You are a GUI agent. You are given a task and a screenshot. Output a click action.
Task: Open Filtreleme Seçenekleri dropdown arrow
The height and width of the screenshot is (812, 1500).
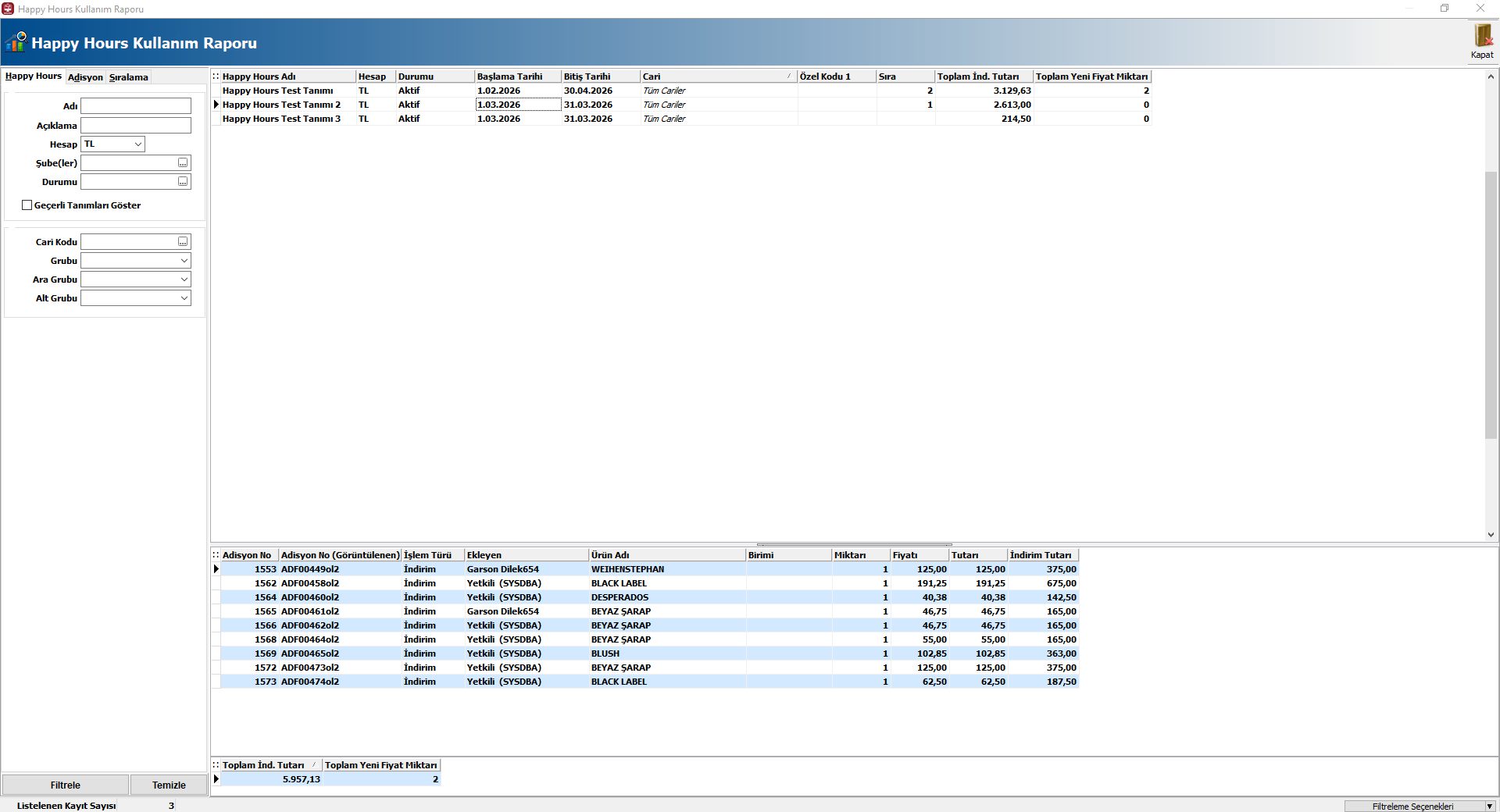pyautogui.click(x=1489, y=807)
